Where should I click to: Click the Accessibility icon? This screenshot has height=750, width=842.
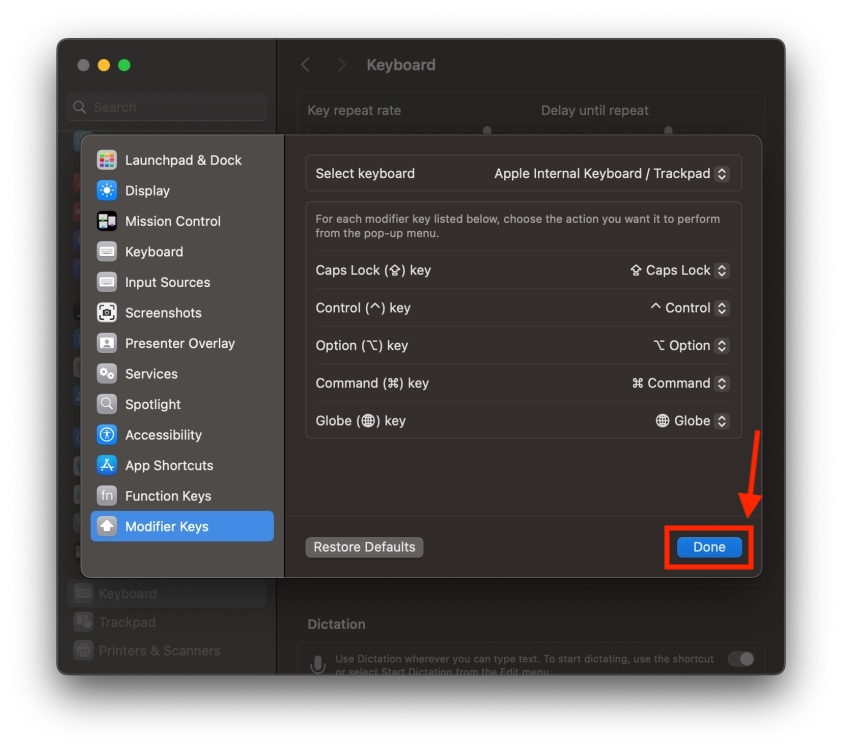point(107,435)
